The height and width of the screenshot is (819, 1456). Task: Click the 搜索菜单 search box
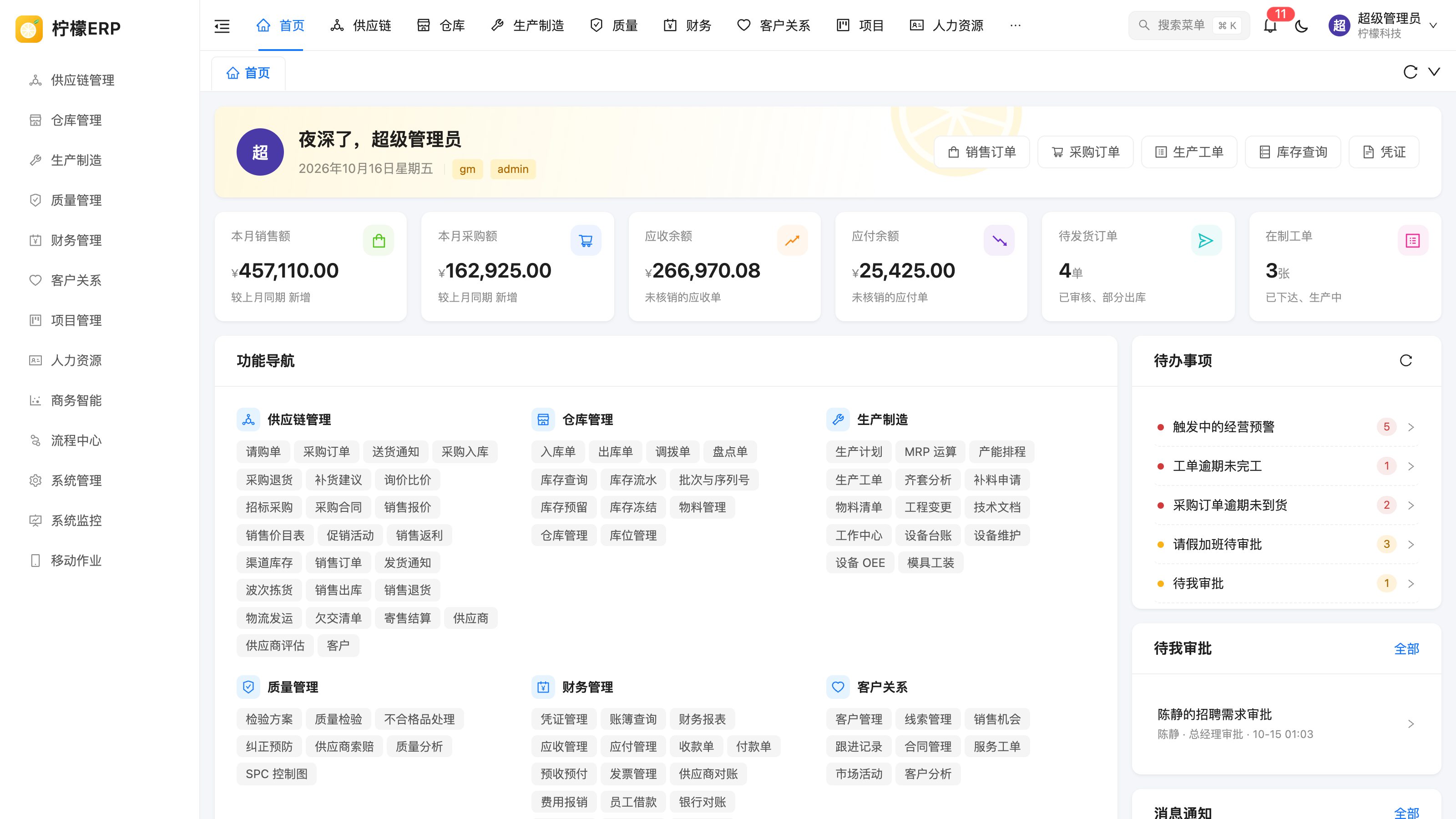[1188, 25]
